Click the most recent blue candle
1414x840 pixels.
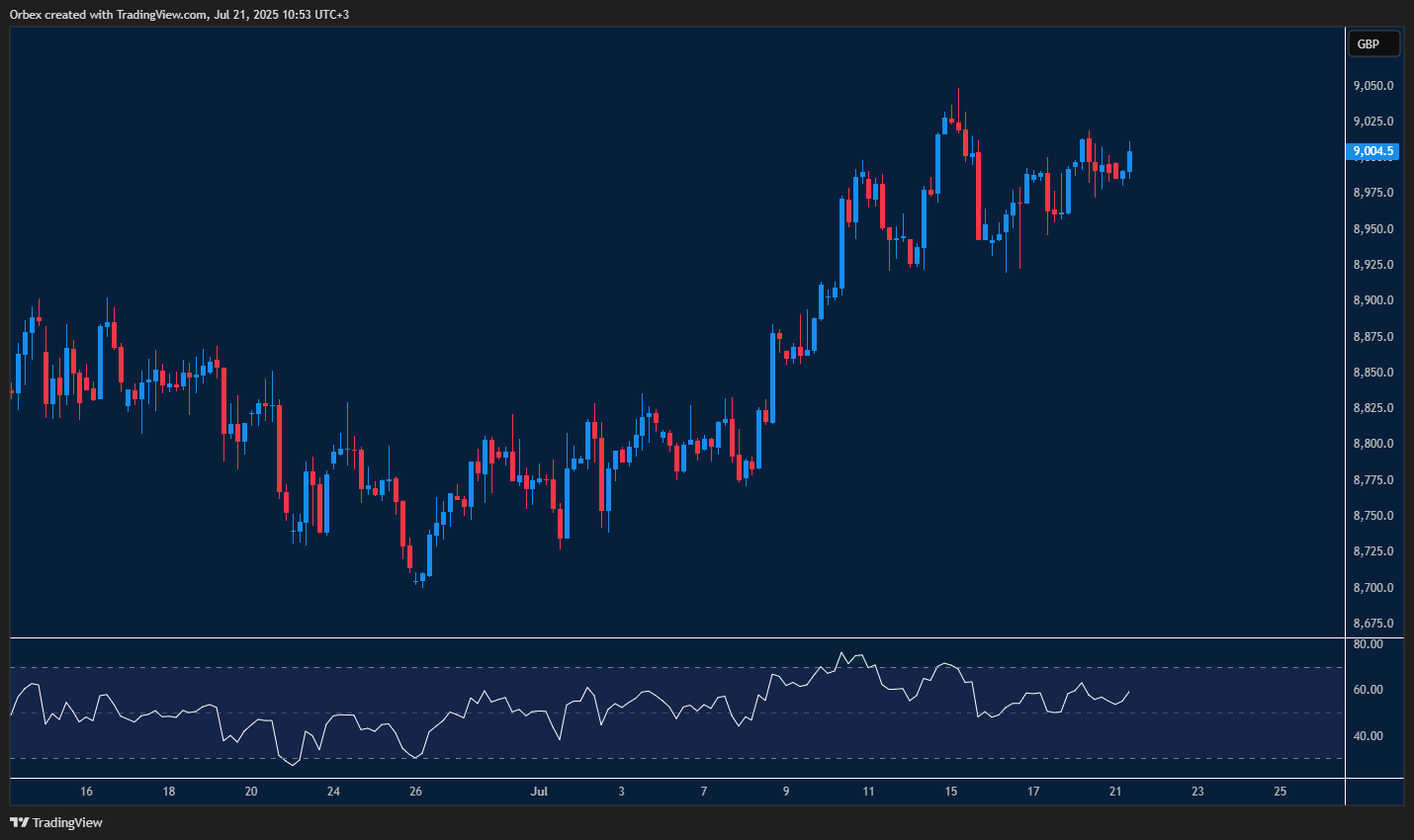pos(1129,161)
